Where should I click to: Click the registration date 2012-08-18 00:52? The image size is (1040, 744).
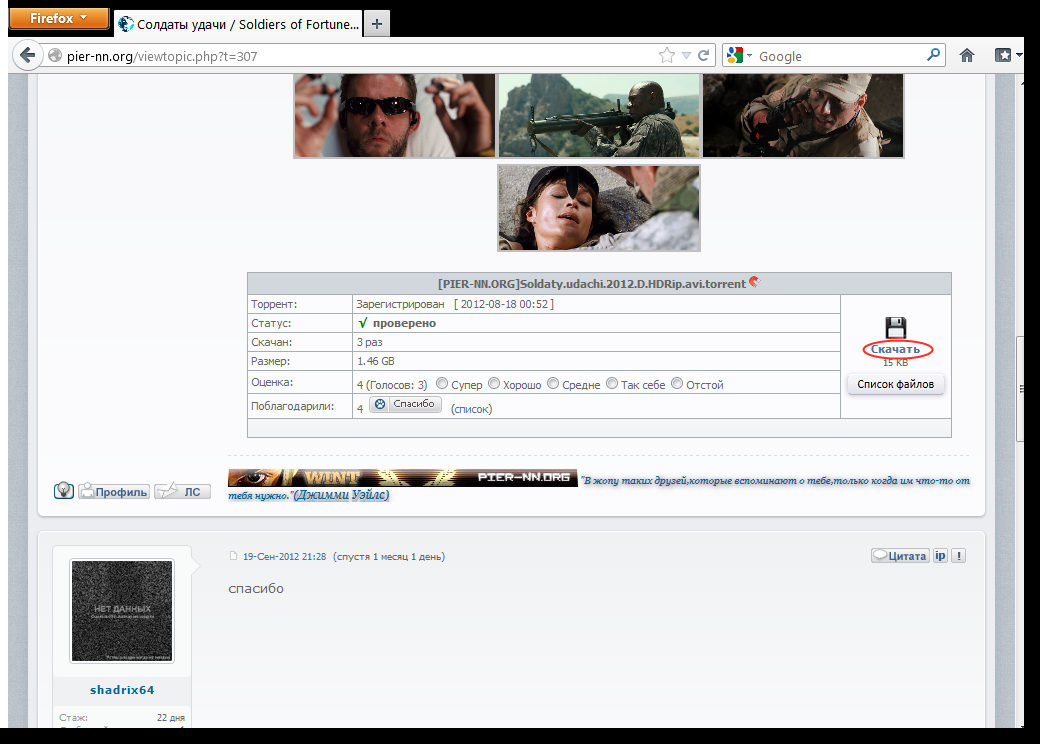(x=504, y=304)
